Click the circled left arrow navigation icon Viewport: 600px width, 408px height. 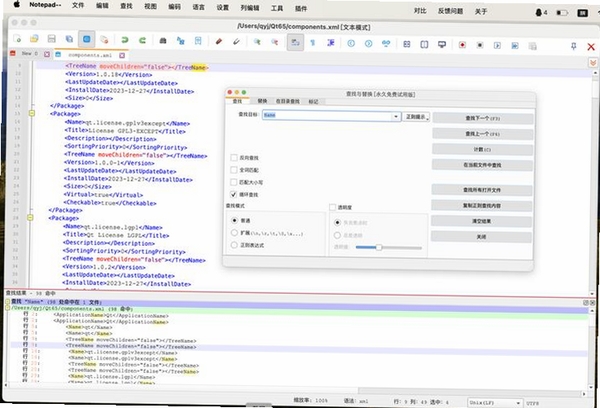(351, 44)
